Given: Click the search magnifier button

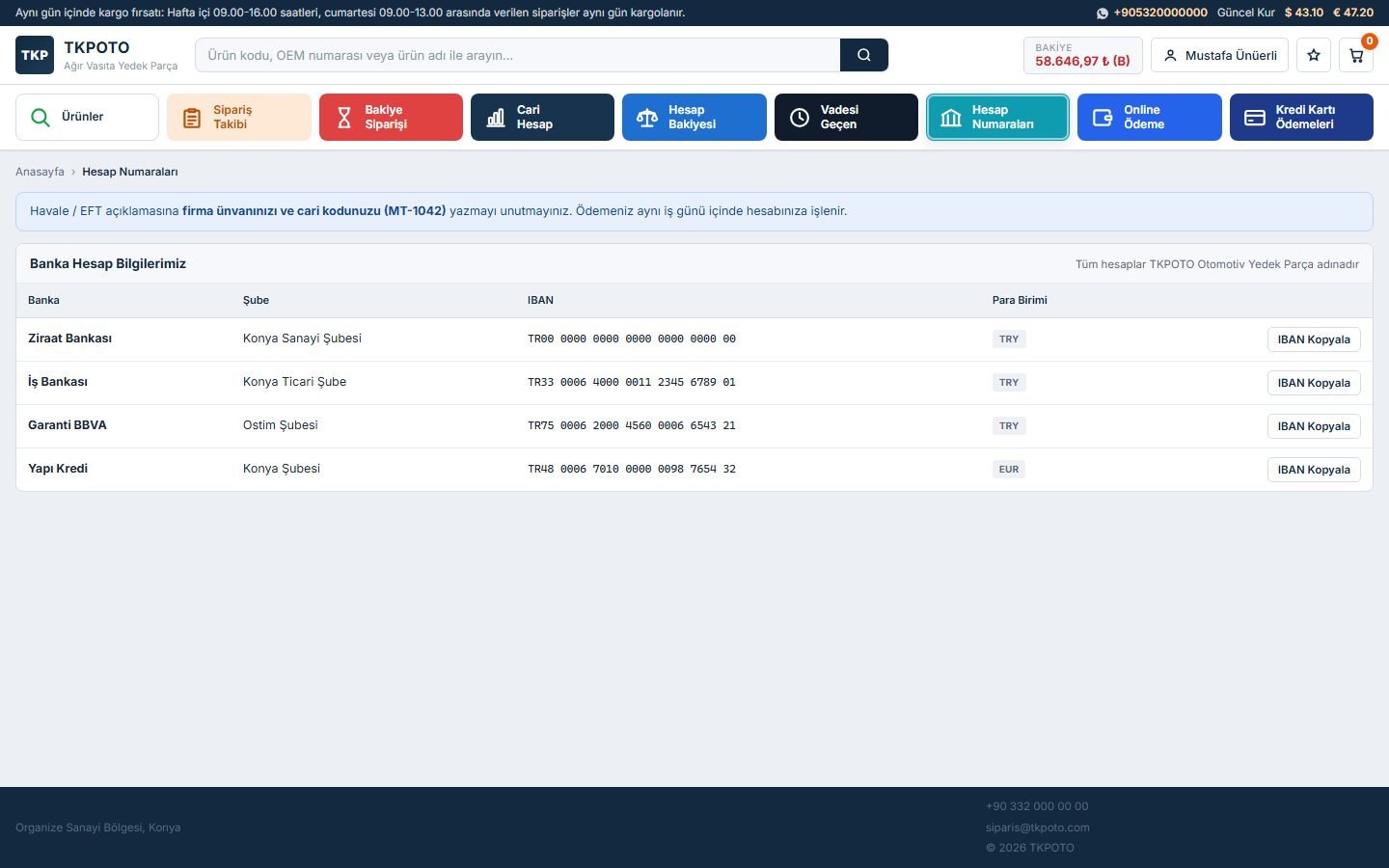Looking at the screenshot, I should tap(864, 55).
